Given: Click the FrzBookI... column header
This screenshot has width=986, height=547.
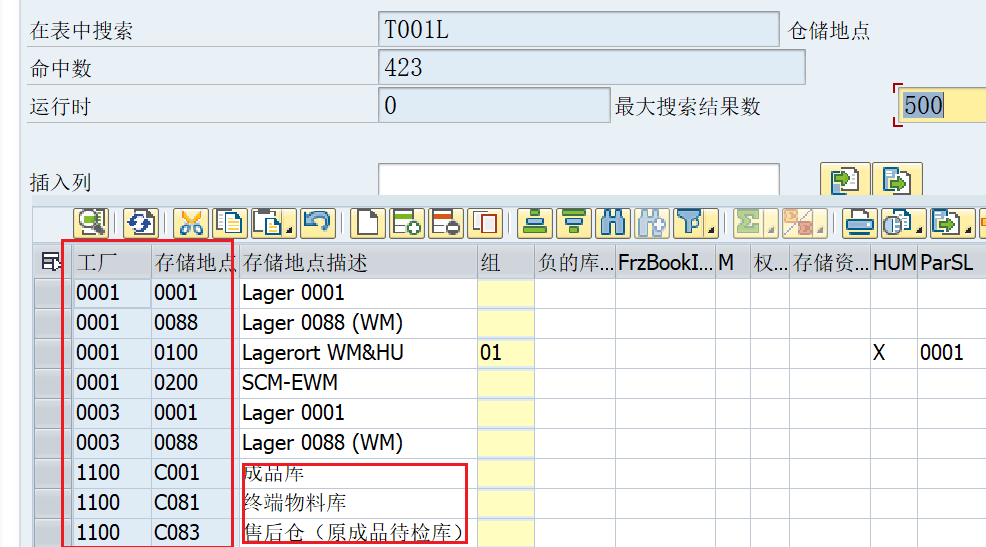Looking at the screenshot, I should [x=665, y=262].
